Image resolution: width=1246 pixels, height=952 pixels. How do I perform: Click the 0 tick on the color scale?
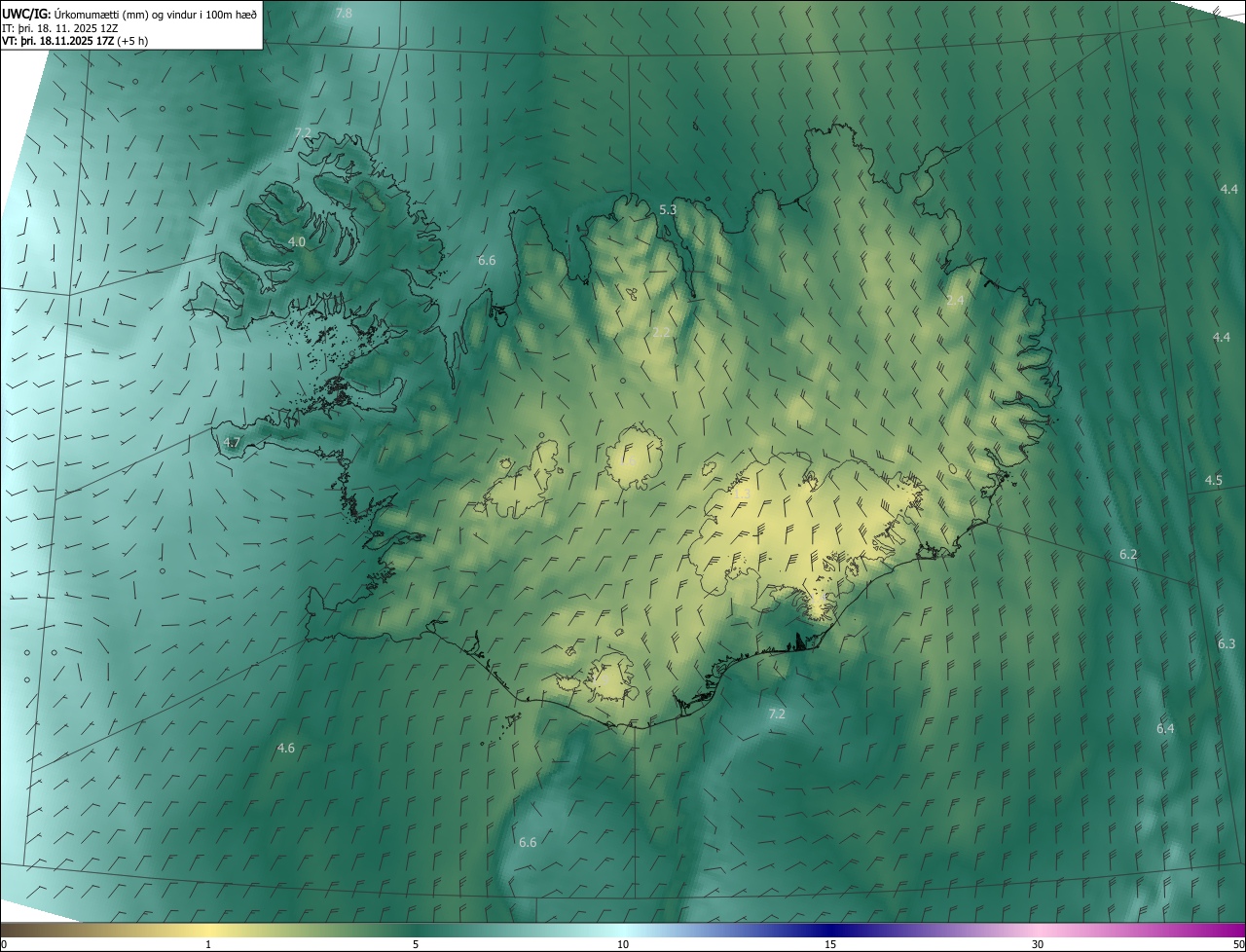pyautogui.click(x=4, y=945)
